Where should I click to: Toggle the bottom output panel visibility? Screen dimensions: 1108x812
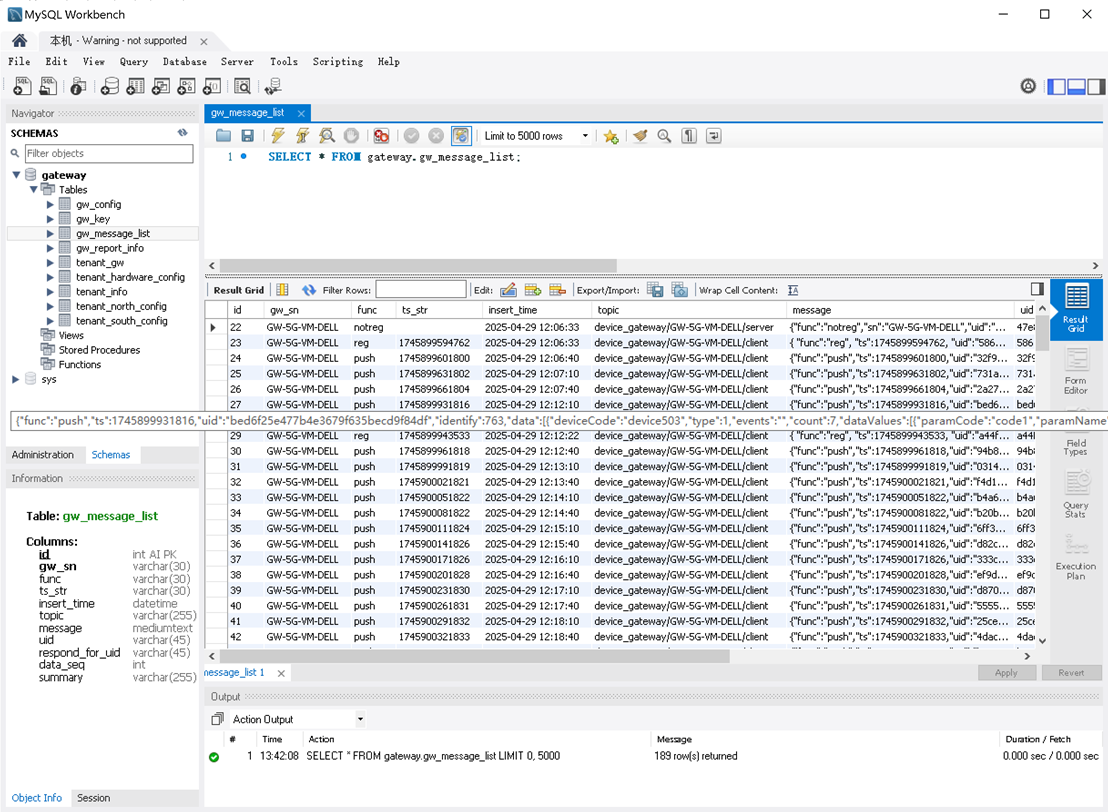(x=1076, y=86)
